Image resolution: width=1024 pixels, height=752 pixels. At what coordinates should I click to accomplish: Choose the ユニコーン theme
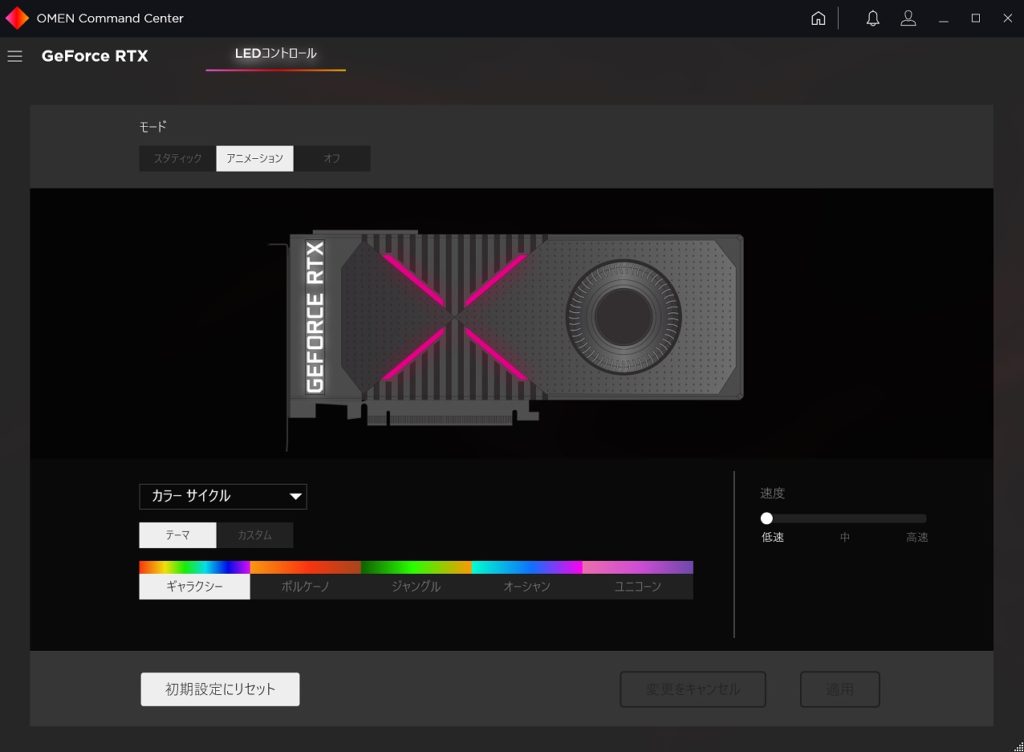pos(637,587)
